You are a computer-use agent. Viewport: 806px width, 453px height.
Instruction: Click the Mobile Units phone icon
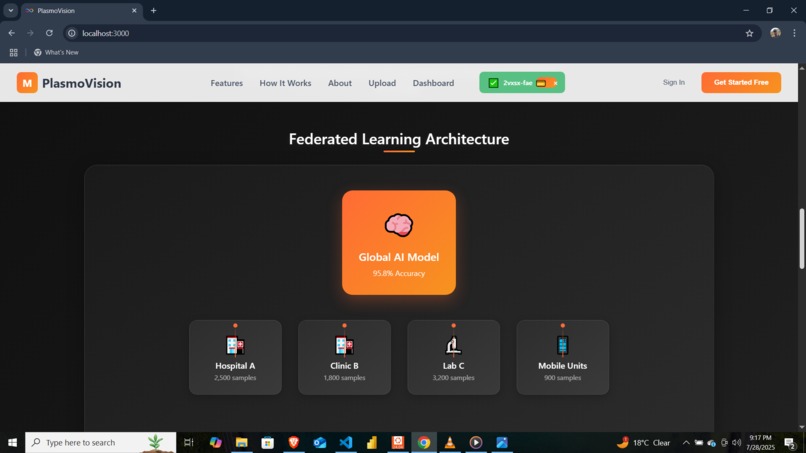click(562, 346)
